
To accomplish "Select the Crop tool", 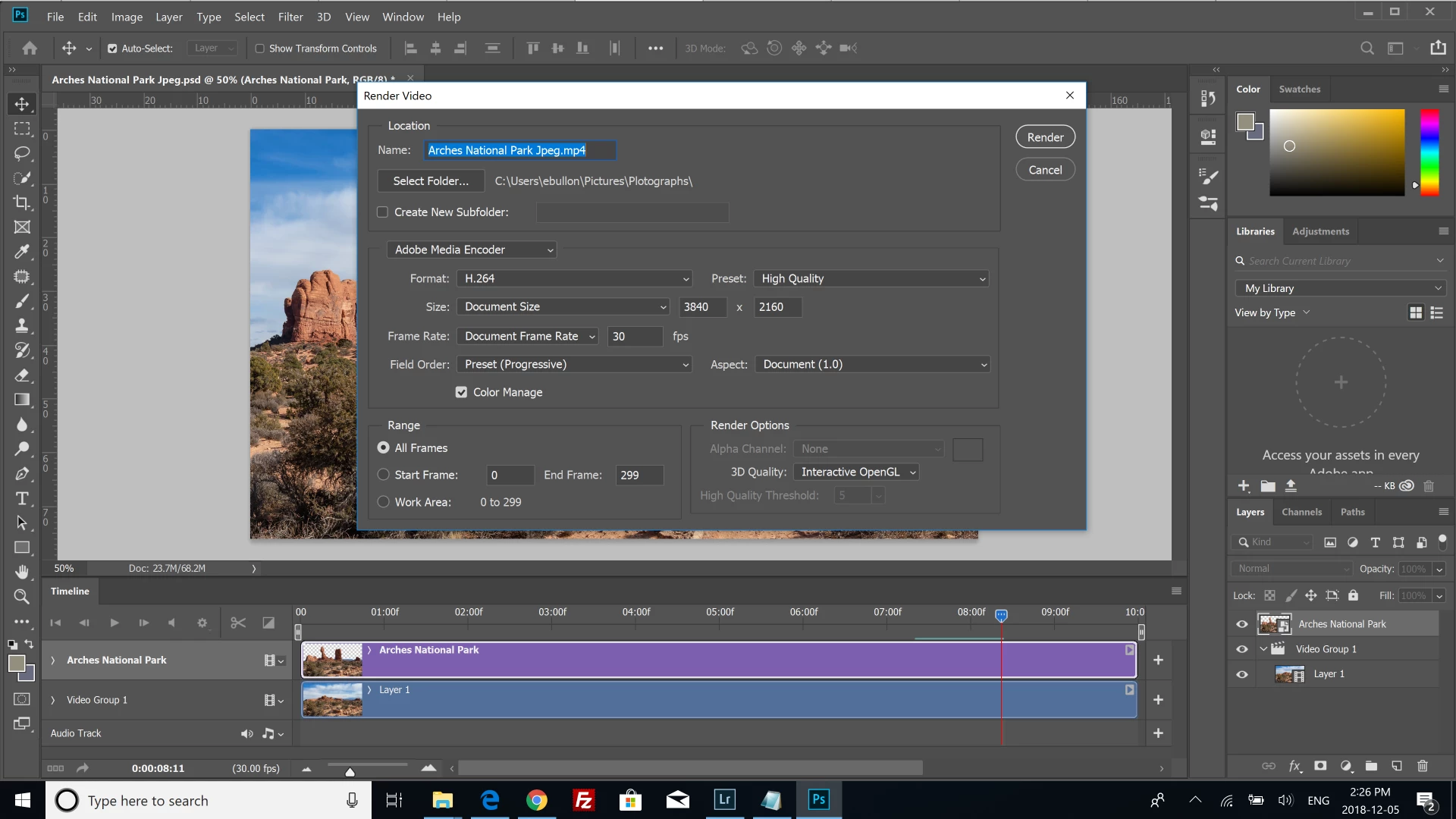I will 22,202.
